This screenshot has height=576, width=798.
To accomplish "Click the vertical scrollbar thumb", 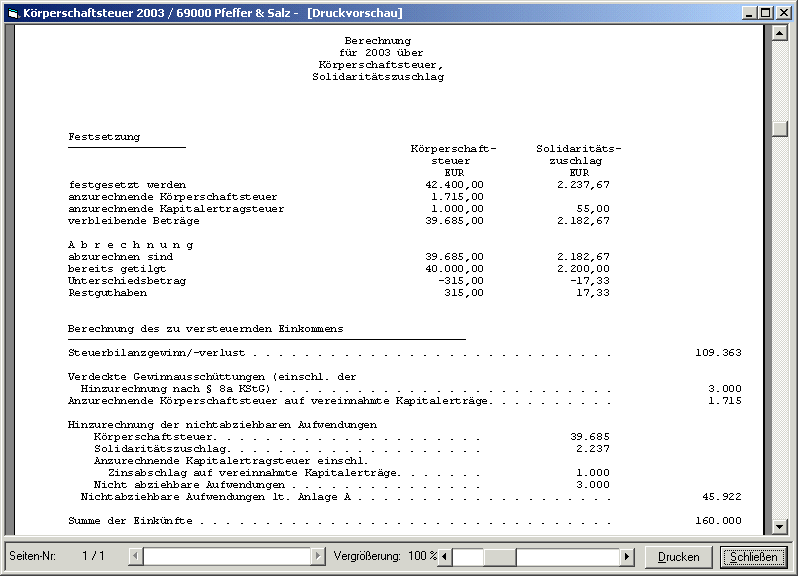I will (780, 129).
